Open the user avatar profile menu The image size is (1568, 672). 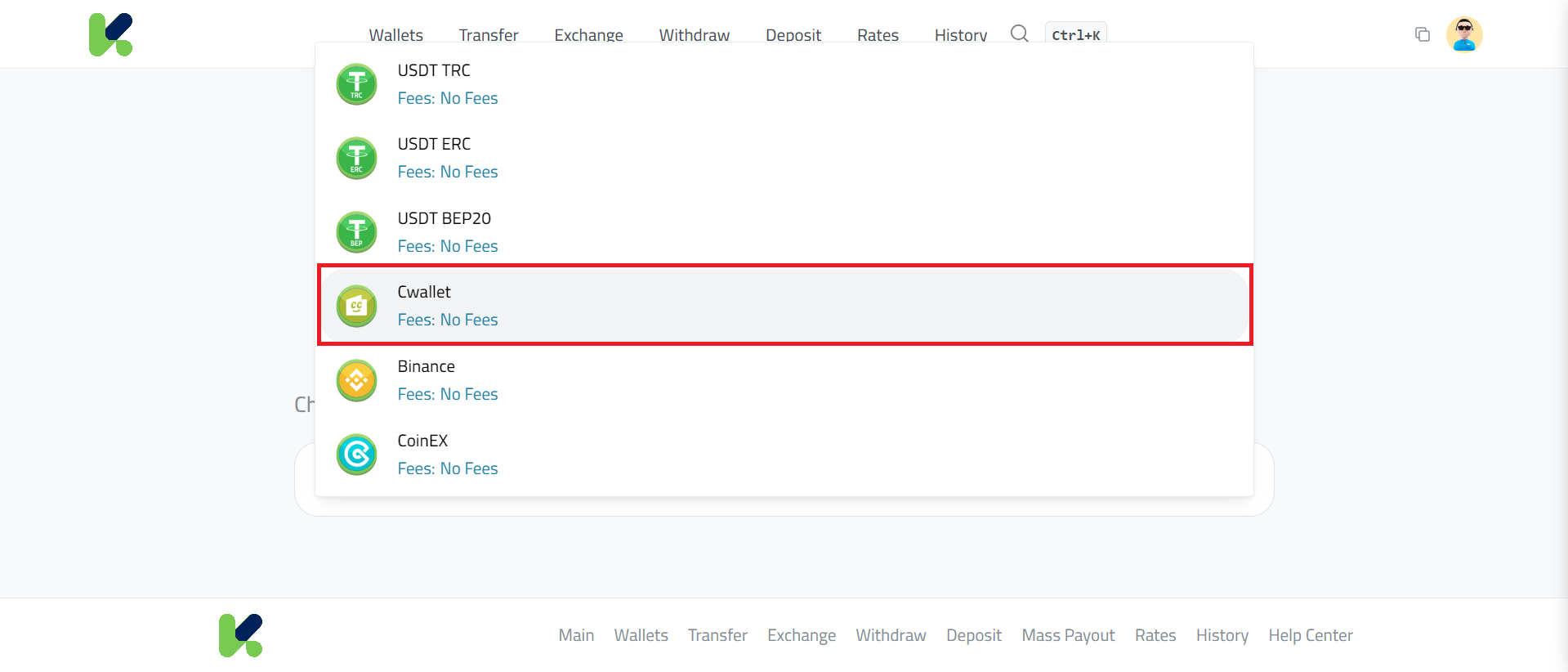pos(1464,34)
